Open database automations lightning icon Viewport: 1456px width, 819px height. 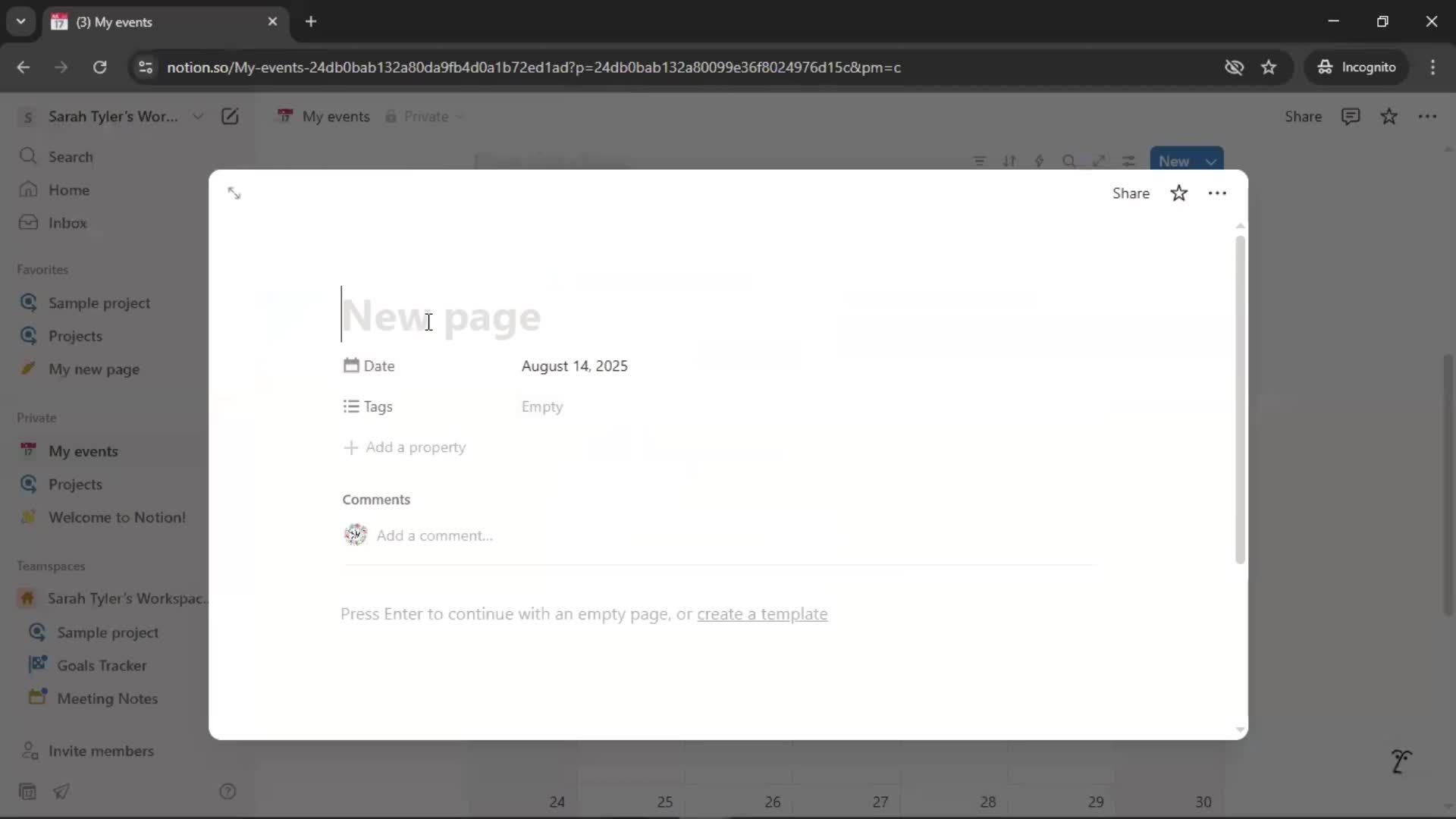1039,162
